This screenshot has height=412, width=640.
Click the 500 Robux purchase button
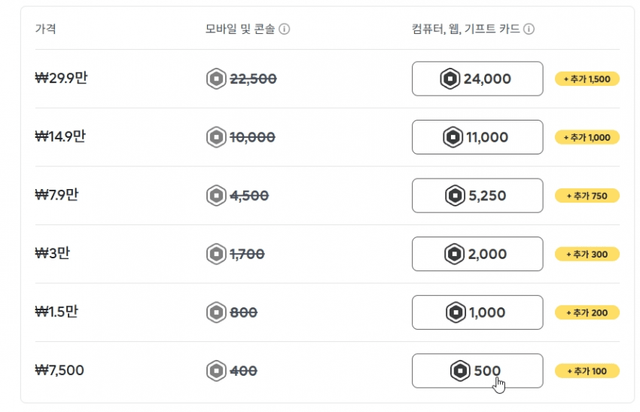477,371
